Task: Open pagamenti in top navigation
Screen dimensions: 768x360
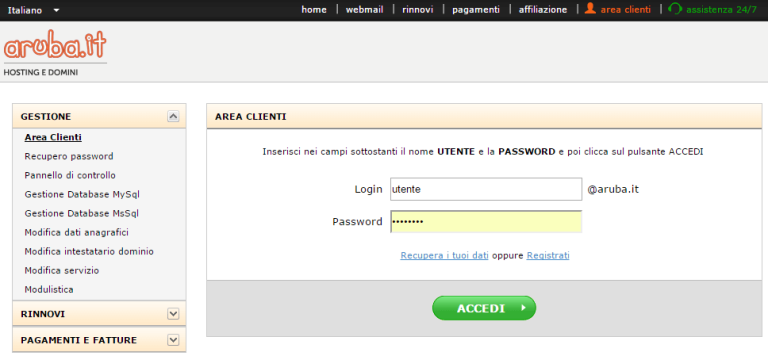Action: [x=476, y=9]
